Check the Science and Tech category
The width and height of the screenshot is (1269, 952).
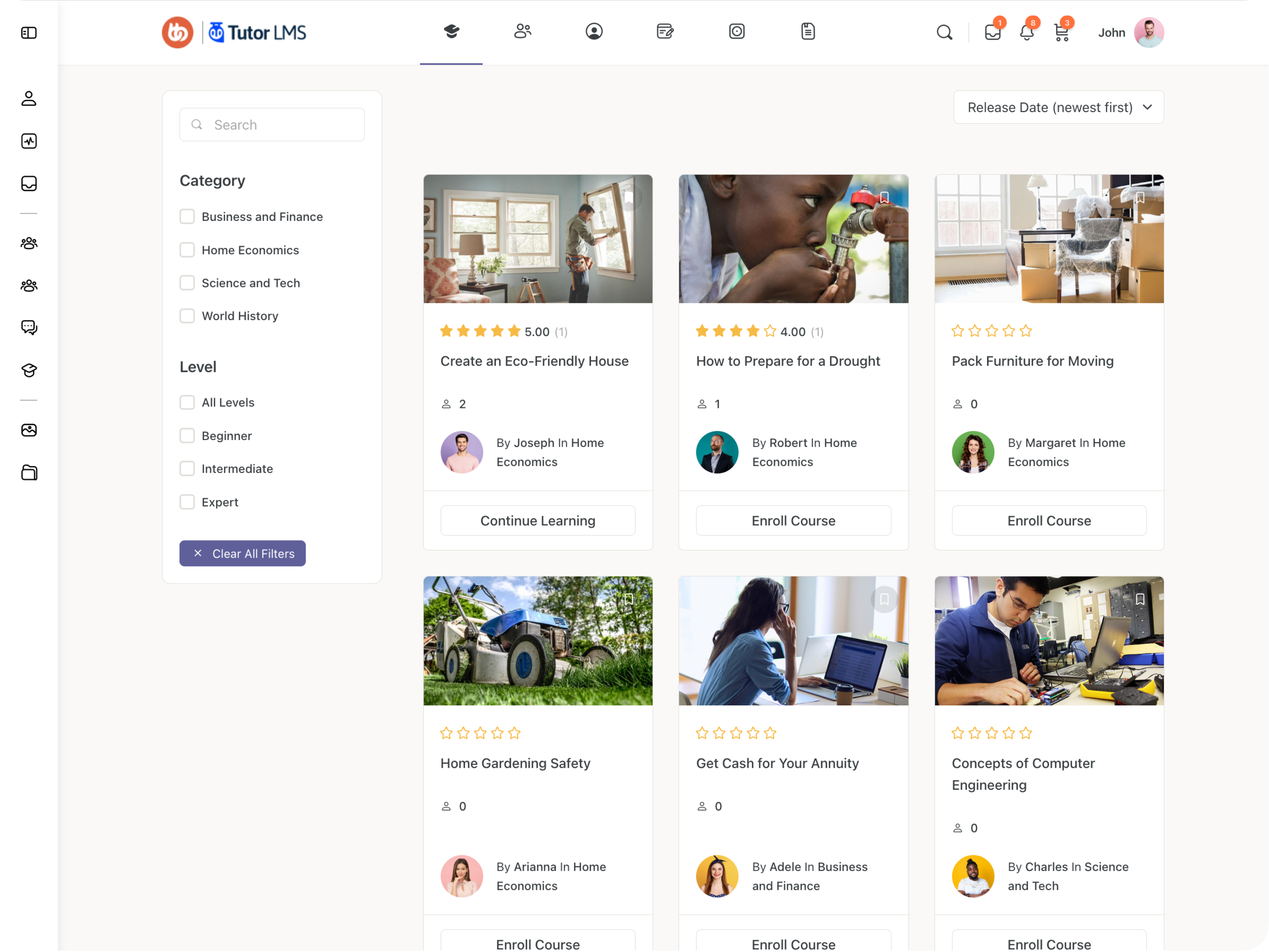(187, 283)
